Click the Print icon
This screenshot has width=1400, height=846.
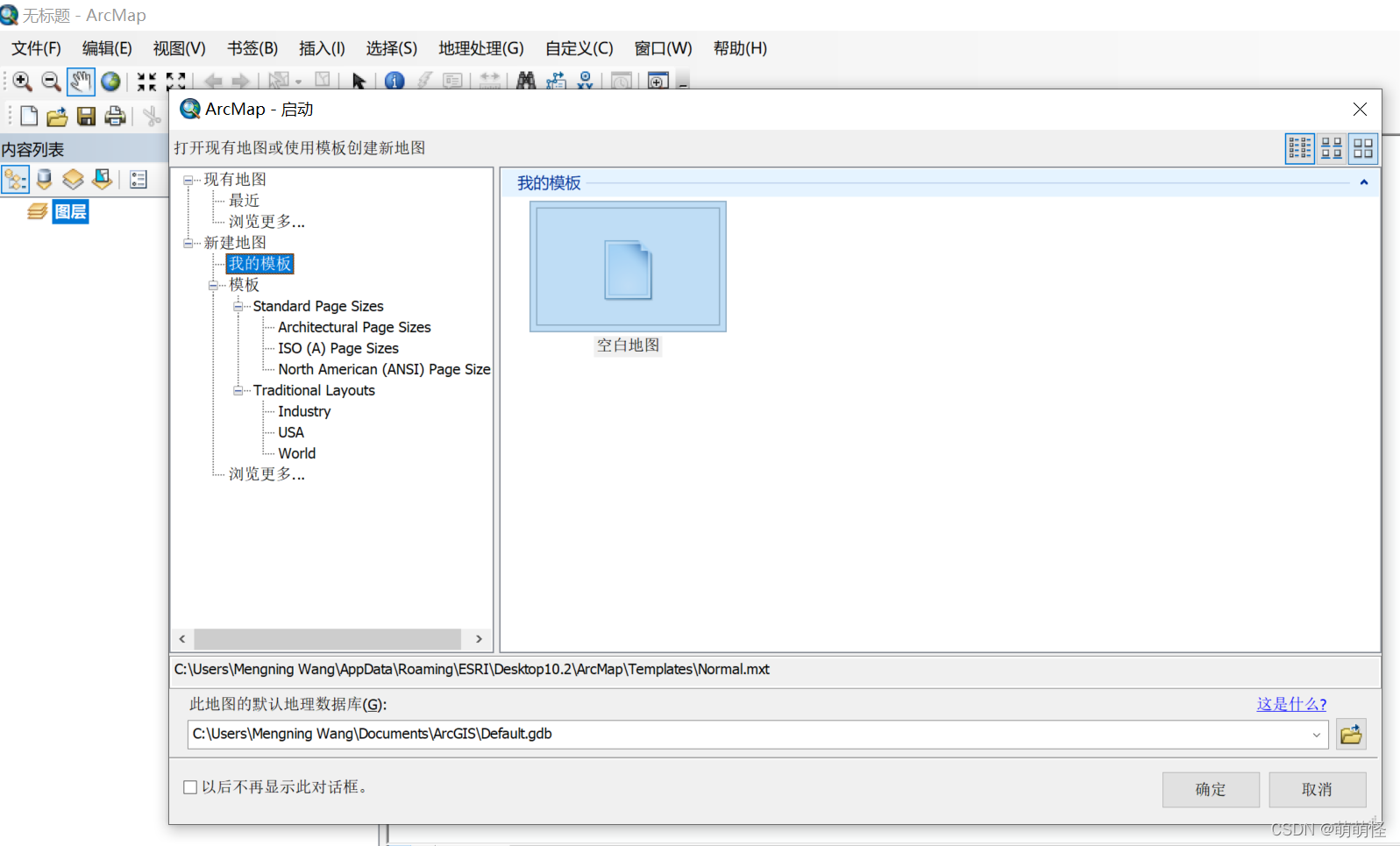(x=115, y=116)
